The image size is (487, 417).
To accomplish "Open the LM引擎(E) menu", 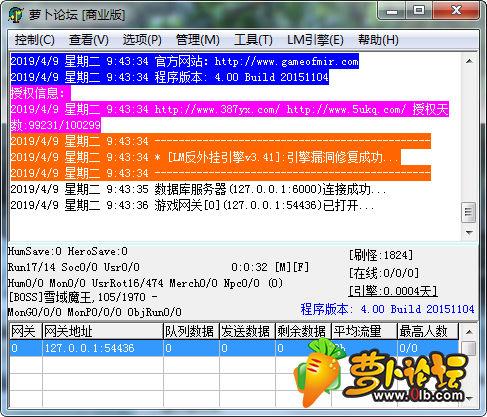I will 315,40.
